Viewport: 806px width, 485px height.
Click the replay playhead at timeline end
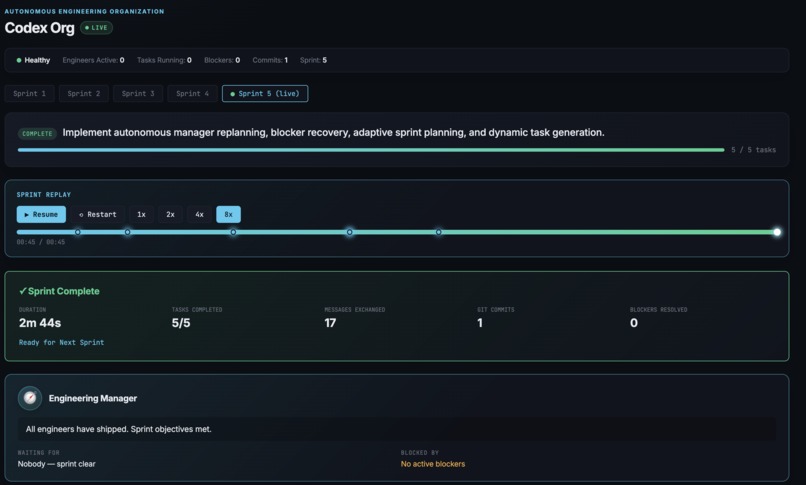click(x=777, y=232)
